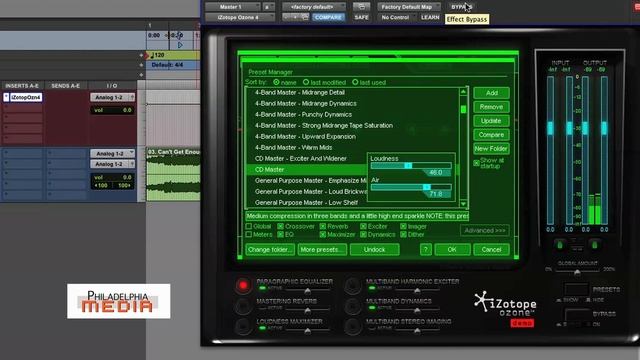Click the More presets... button
The image size is (640, 360).
322,249
